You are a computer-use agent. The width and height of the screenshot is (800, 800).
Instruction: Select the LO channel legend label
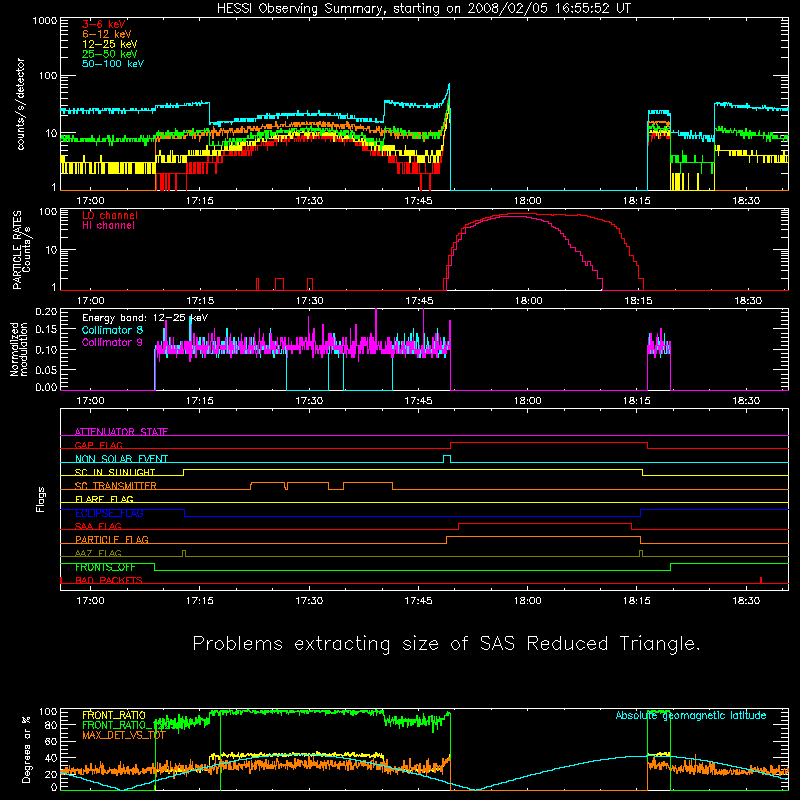coord(110,215)
